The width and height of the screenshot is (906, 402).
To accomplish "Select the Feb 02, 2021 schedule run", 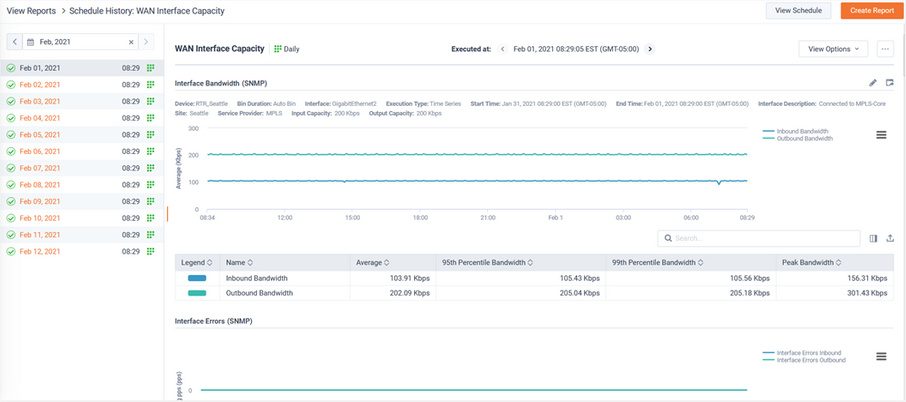I will [x=81, y=85].
